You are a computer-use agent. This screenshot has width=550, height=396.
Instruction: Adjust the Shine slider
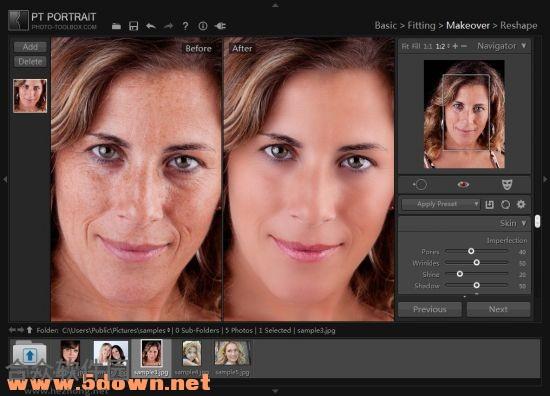[460, 274]
